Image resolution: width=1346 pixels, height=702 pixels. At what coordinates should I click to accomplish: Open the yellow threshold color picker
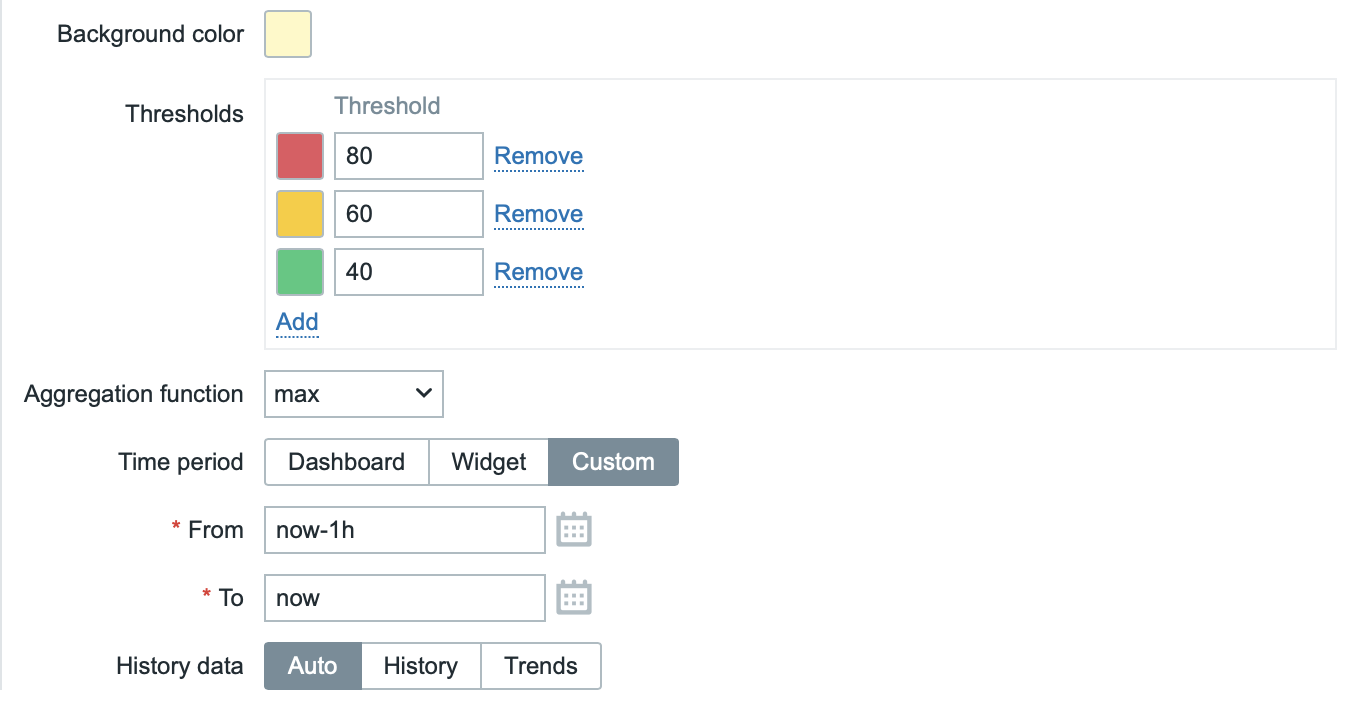coord(300,214)
